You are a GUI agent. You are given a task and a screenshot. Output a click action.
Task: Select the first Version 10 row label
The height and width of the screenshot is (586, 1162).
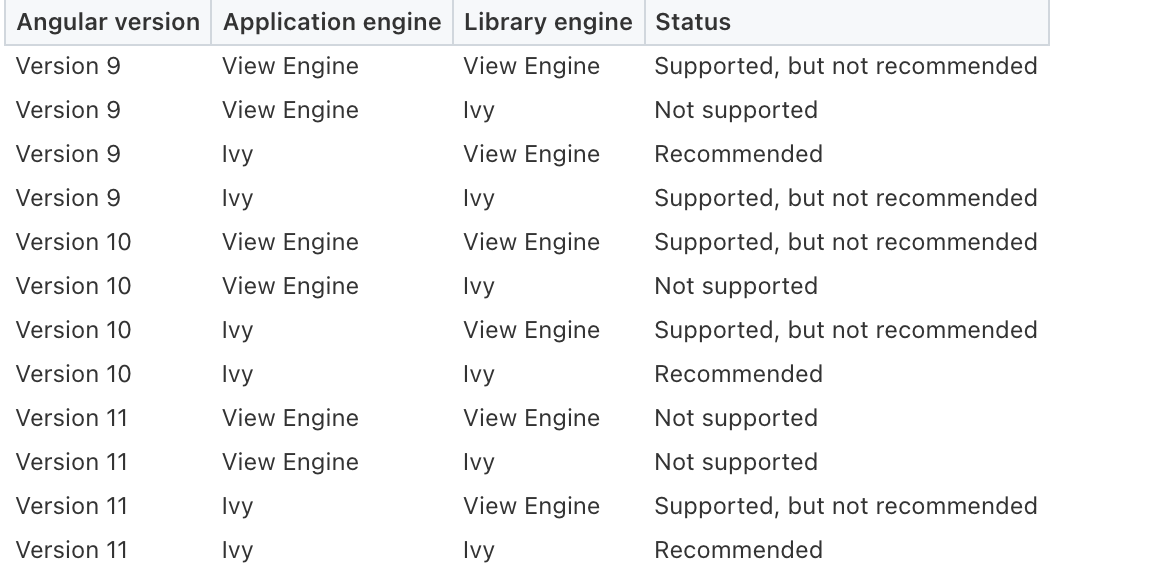click(73, 242)
